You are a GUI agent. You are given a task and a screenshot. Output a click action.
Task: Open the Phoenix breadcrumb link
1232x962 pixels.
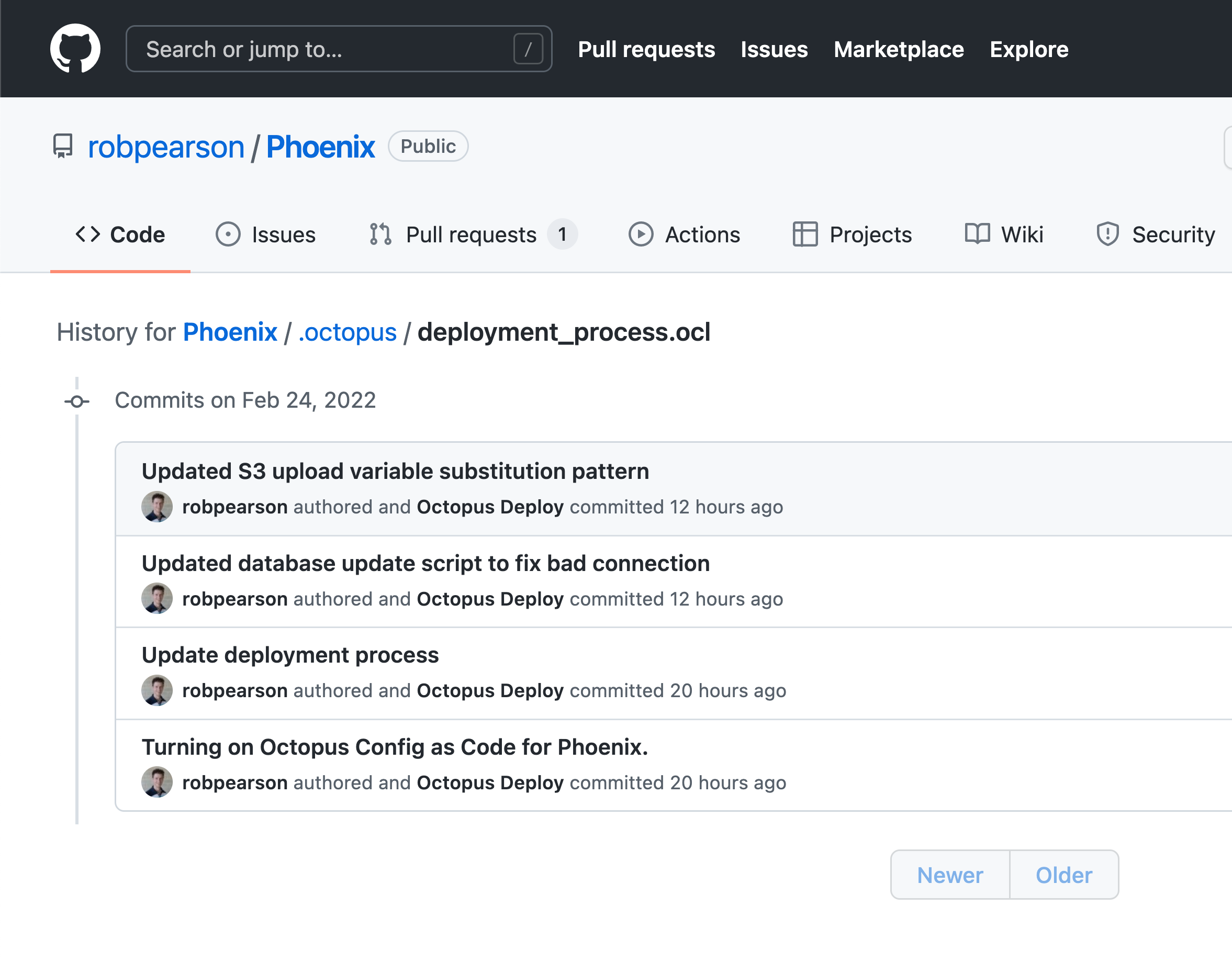[230, 332]
